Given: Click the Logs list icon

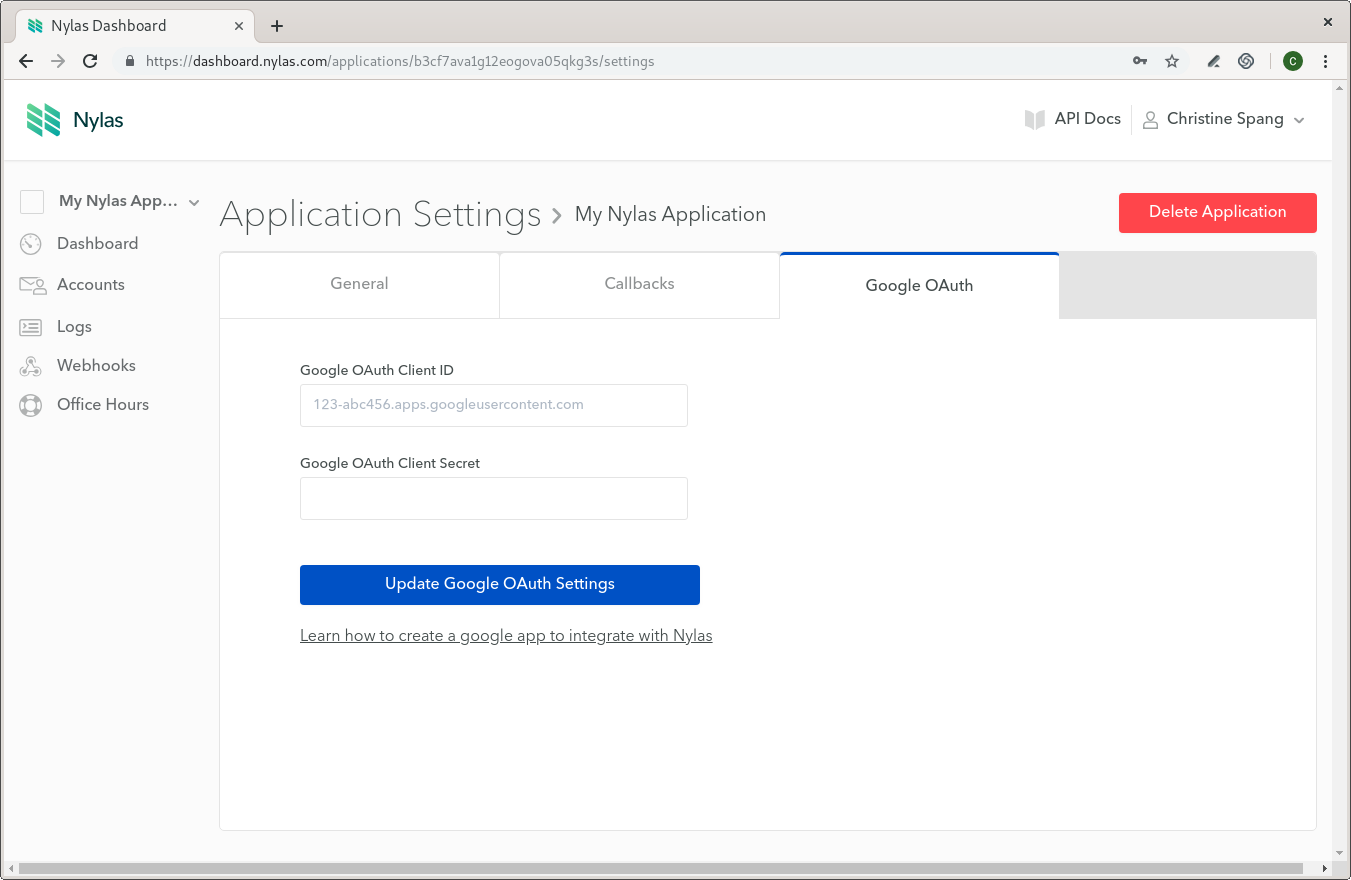Looking at the screenshot, I should 31,327.
